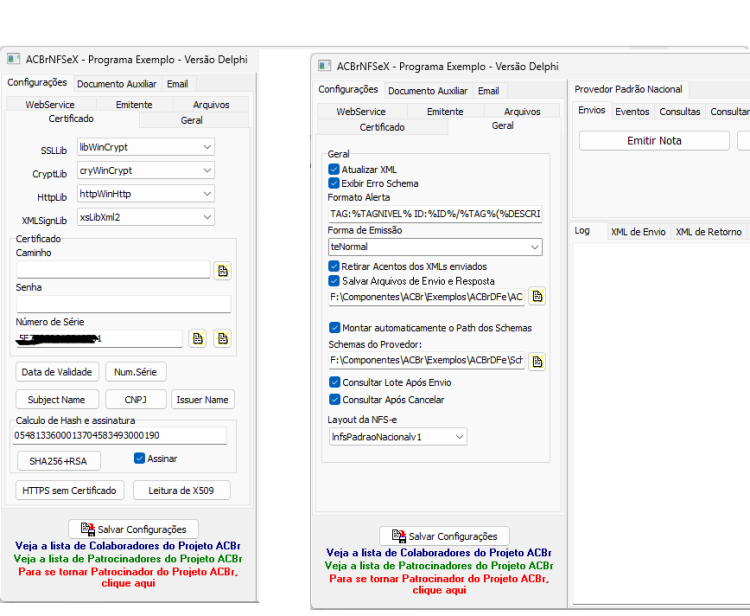Click the SHA256+RSA button

pos(58,461)
